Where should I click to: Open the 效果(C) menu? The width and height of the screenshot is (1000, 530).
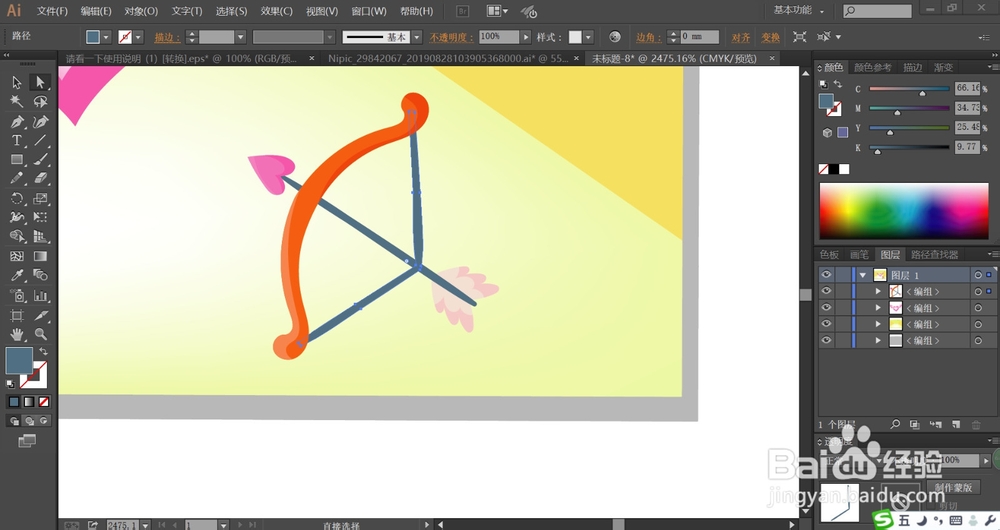click(x=277, y=11)
